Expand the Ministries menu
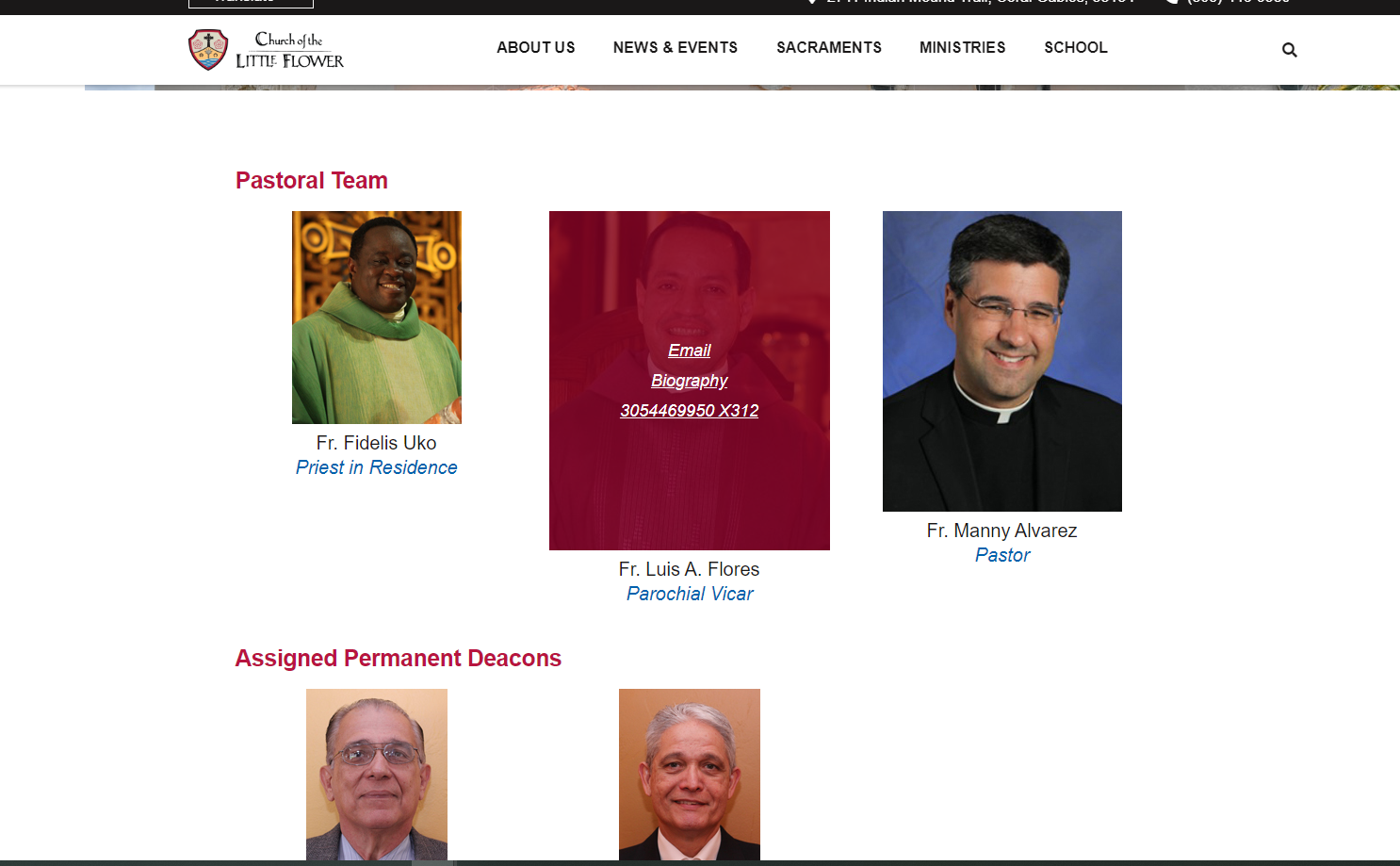Viewport: 1400px width, 866px height. point(963,47)
